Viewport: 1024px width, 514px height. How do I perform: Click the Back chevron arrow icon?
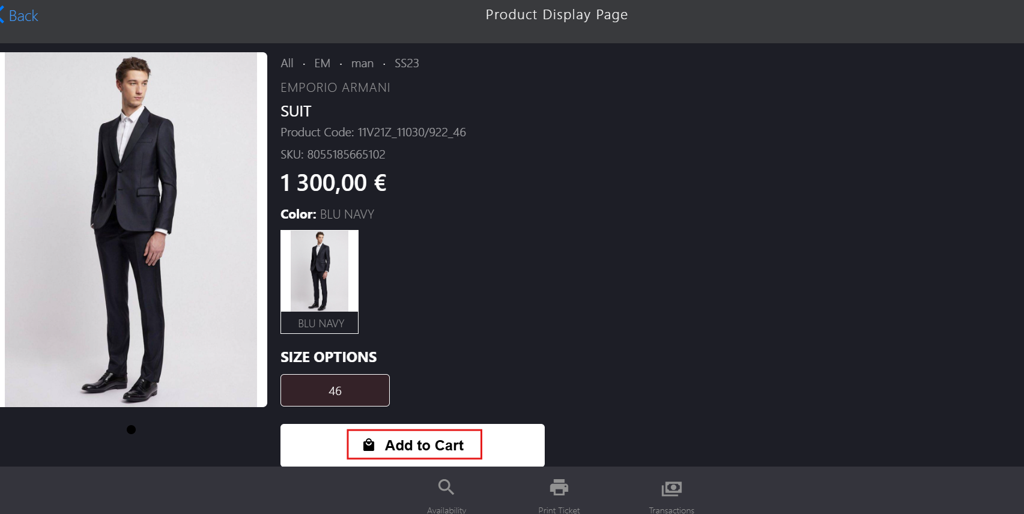pos(2,16)
